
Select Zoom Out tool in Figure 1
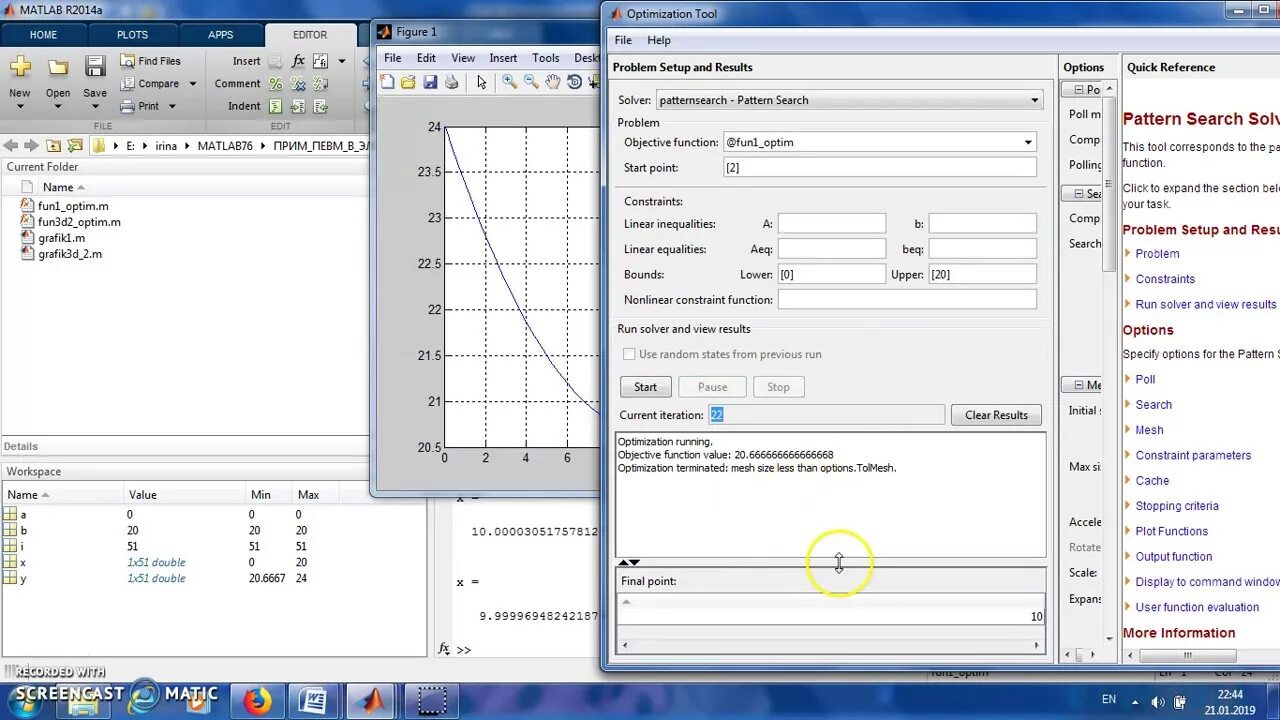[531, 82]
